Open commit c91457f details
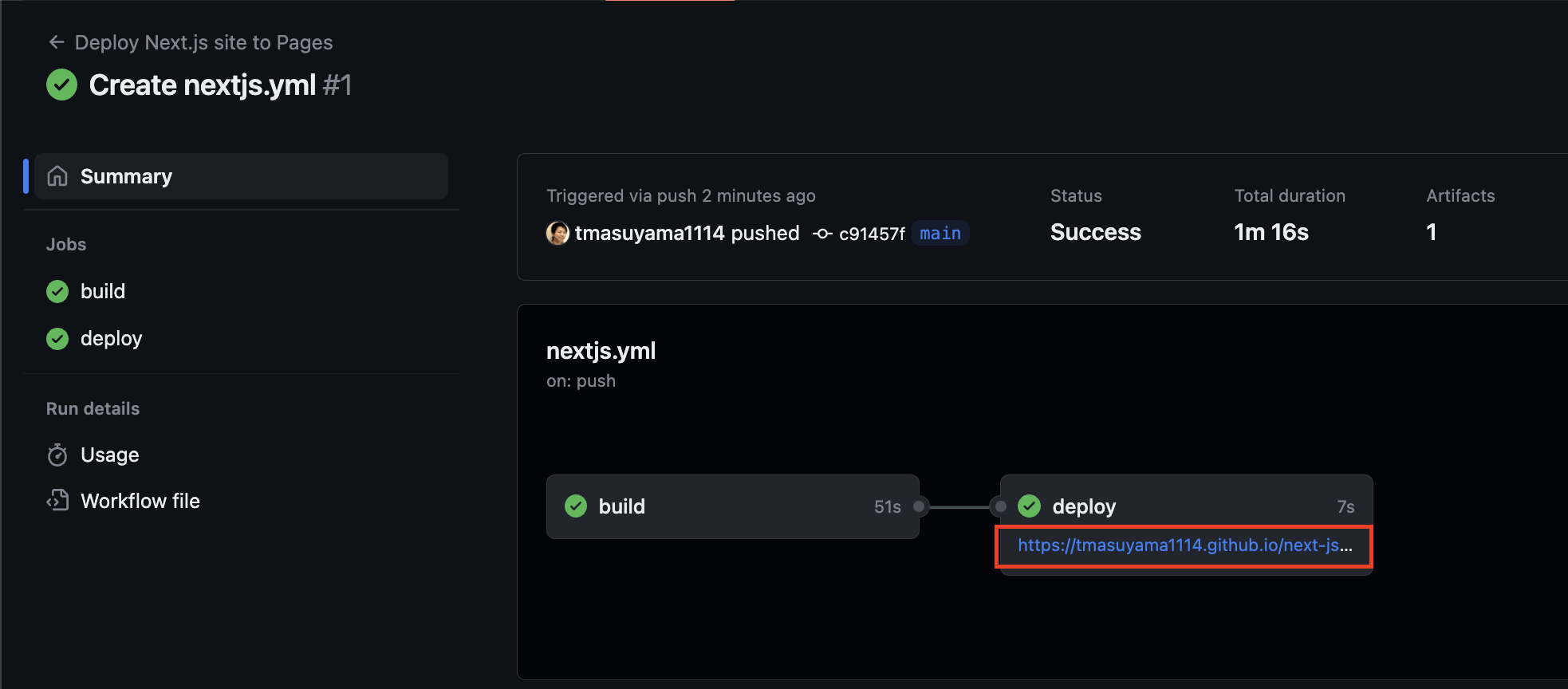Viewport: 1568px width, 689px height. (x=872, y=233)
